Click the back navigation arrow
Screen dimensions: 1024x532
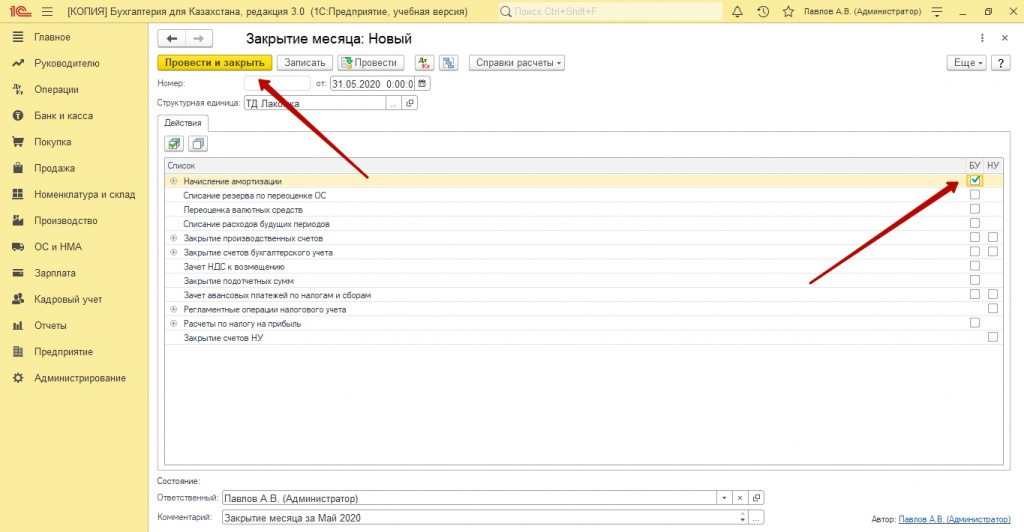tap(172, 38)
